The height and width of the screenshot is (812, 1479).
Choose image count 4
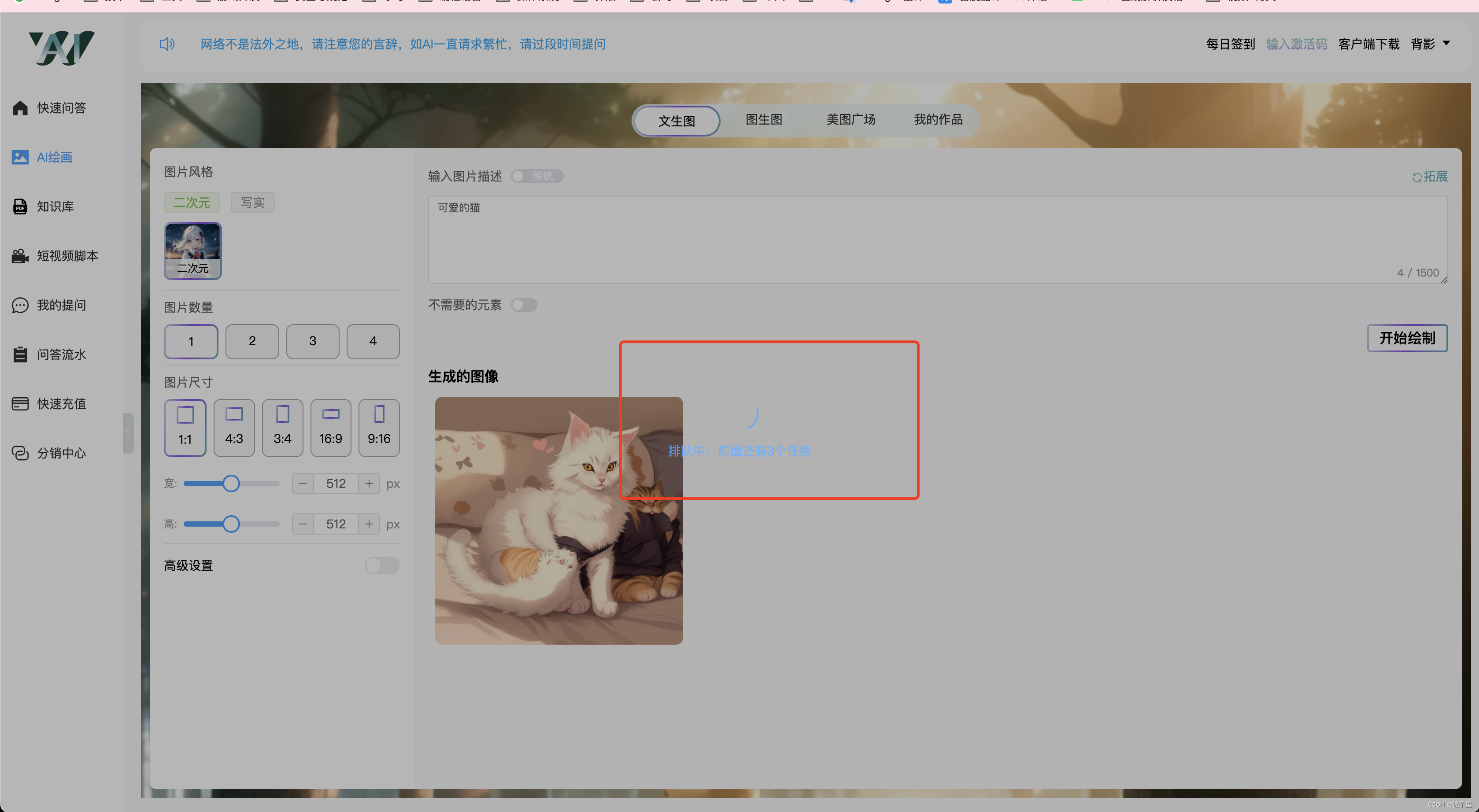[x=373, y=341]
